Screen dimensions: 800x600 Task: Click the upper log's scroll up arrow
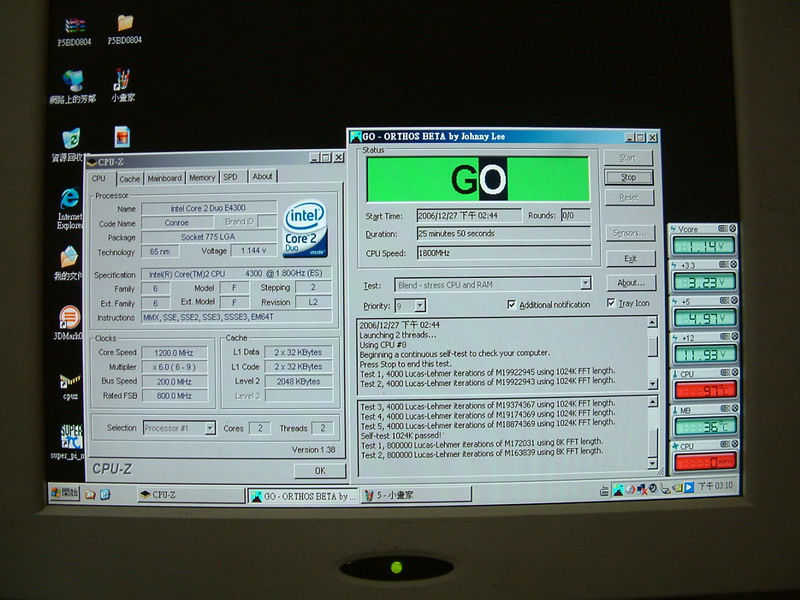click(652, 322)
